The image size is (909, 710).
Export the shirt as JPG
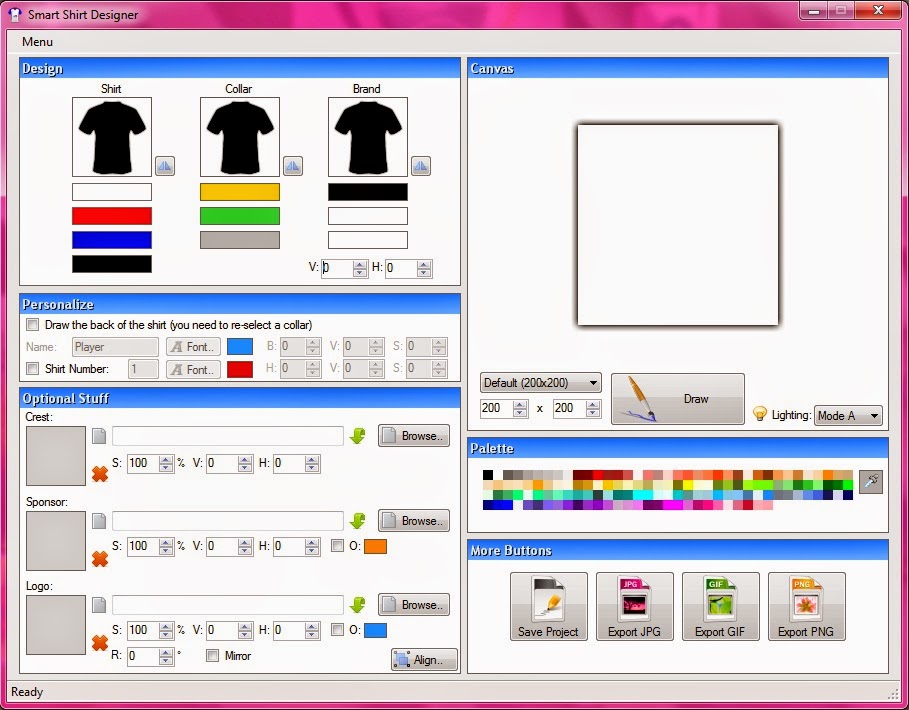pyautogui.click(x=635, y=606)
